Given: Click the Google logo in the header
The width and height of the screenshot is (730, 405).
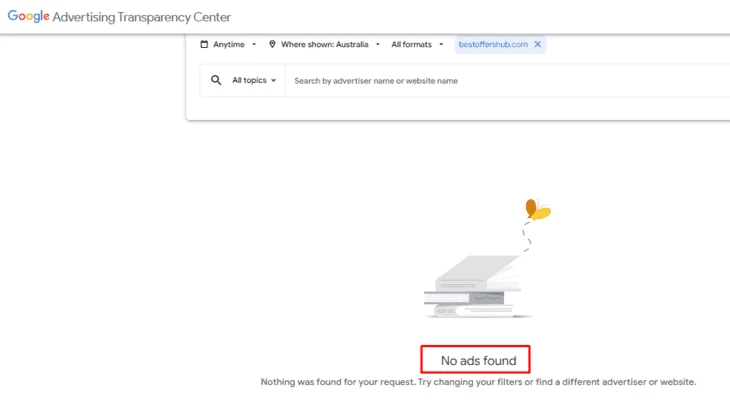Looking at the screenshot, I should pos(28,16).
